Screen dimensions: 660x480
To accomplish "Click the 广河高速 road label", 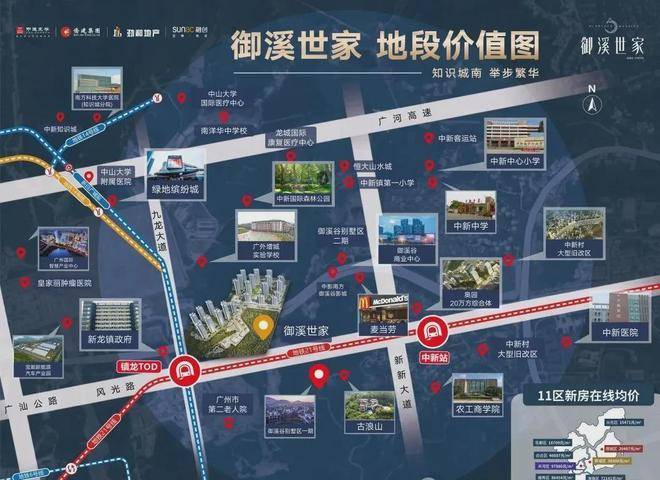I will [x=405, y=116].
